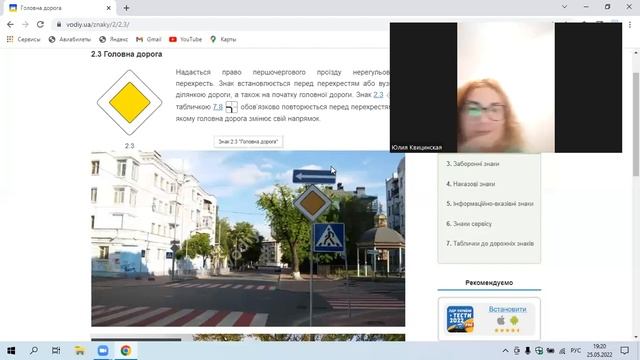
Task: Expand the hidden system tray icons
Action: (505, 351)
